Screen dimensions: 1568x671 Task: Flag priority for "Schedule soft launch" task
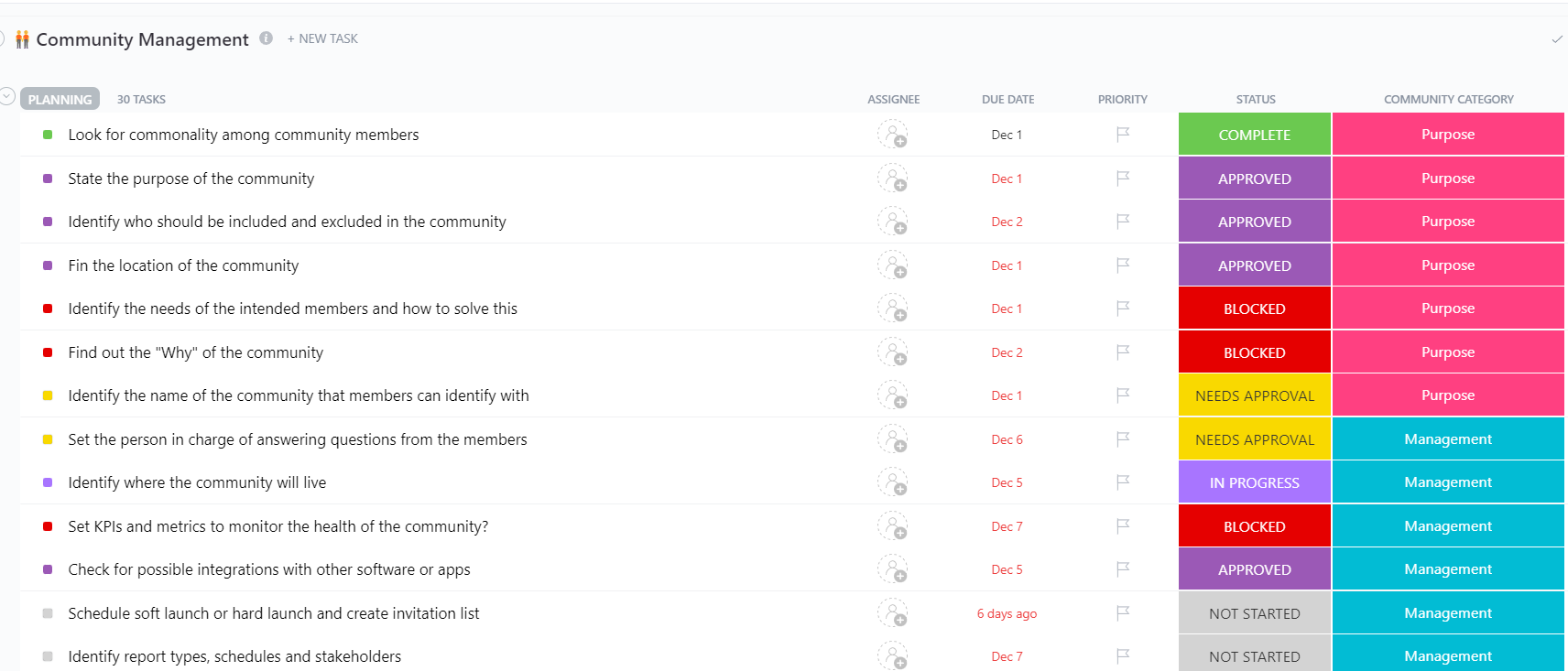pos(1123,613)
